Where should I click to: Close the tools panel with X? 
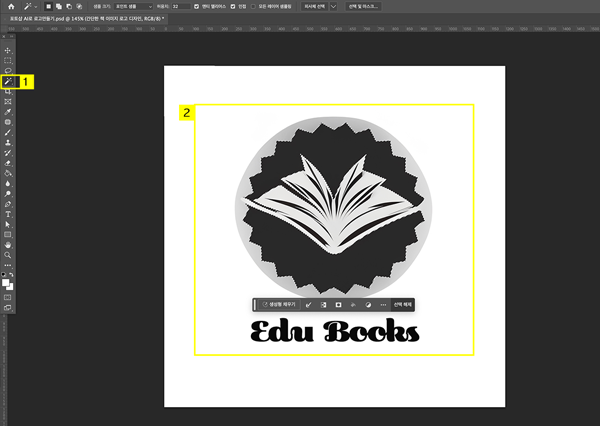[4, 36]
